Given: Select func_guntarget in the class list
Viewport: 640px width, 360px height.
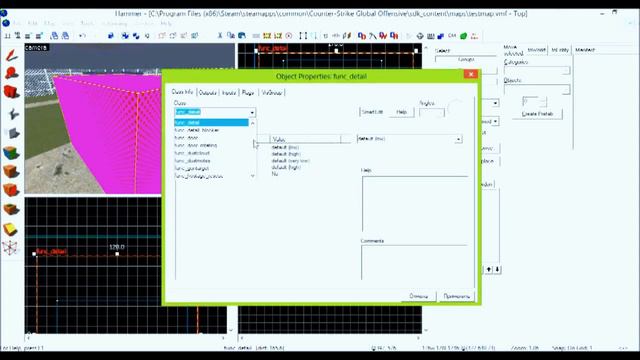Looking at the screenshot, I should (x=191, y=169).
